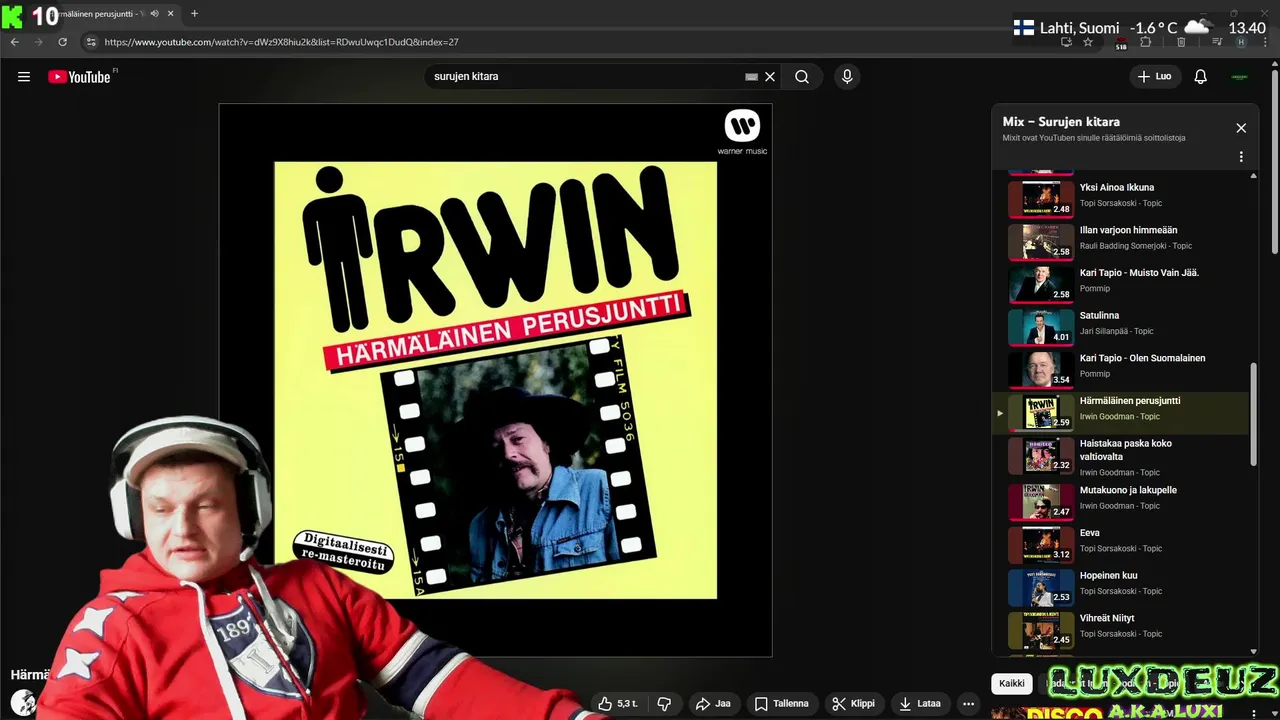Play Illan varjoon himmeään from playlist
1280x720 pixels.
pos(1120,241)
